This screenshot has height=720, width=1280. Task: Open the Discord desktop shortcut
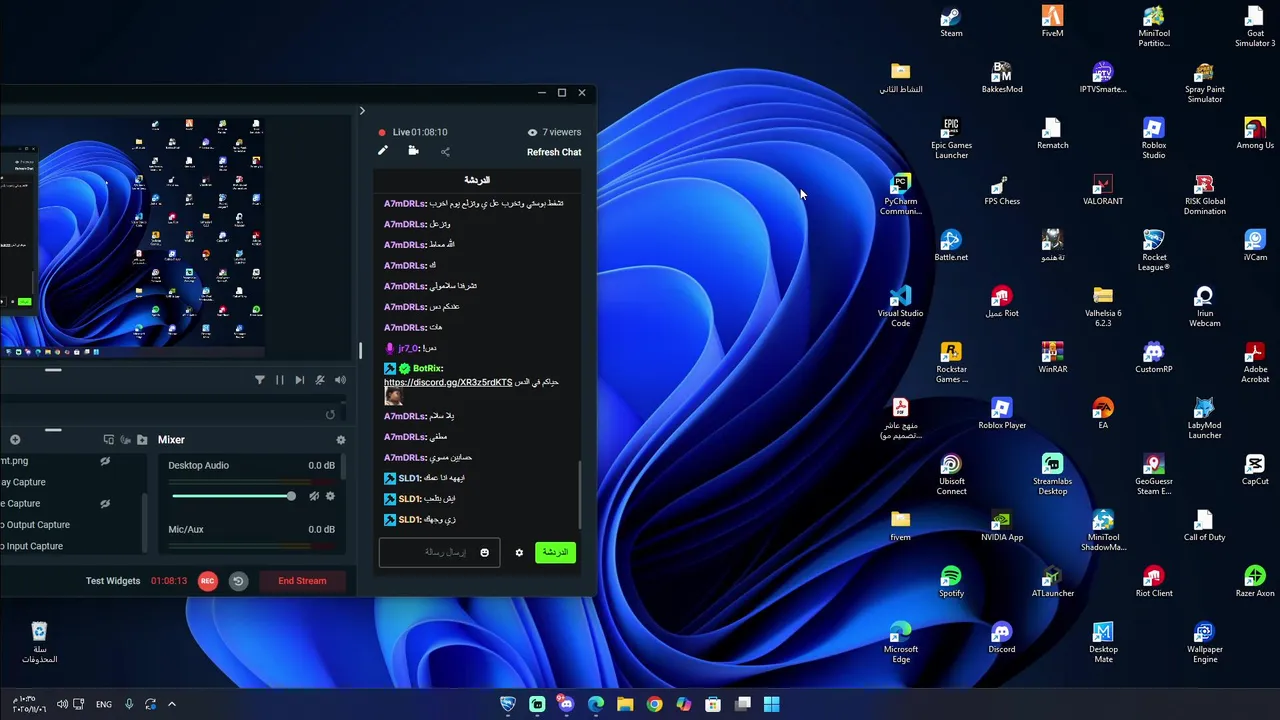click(1001, 638)
